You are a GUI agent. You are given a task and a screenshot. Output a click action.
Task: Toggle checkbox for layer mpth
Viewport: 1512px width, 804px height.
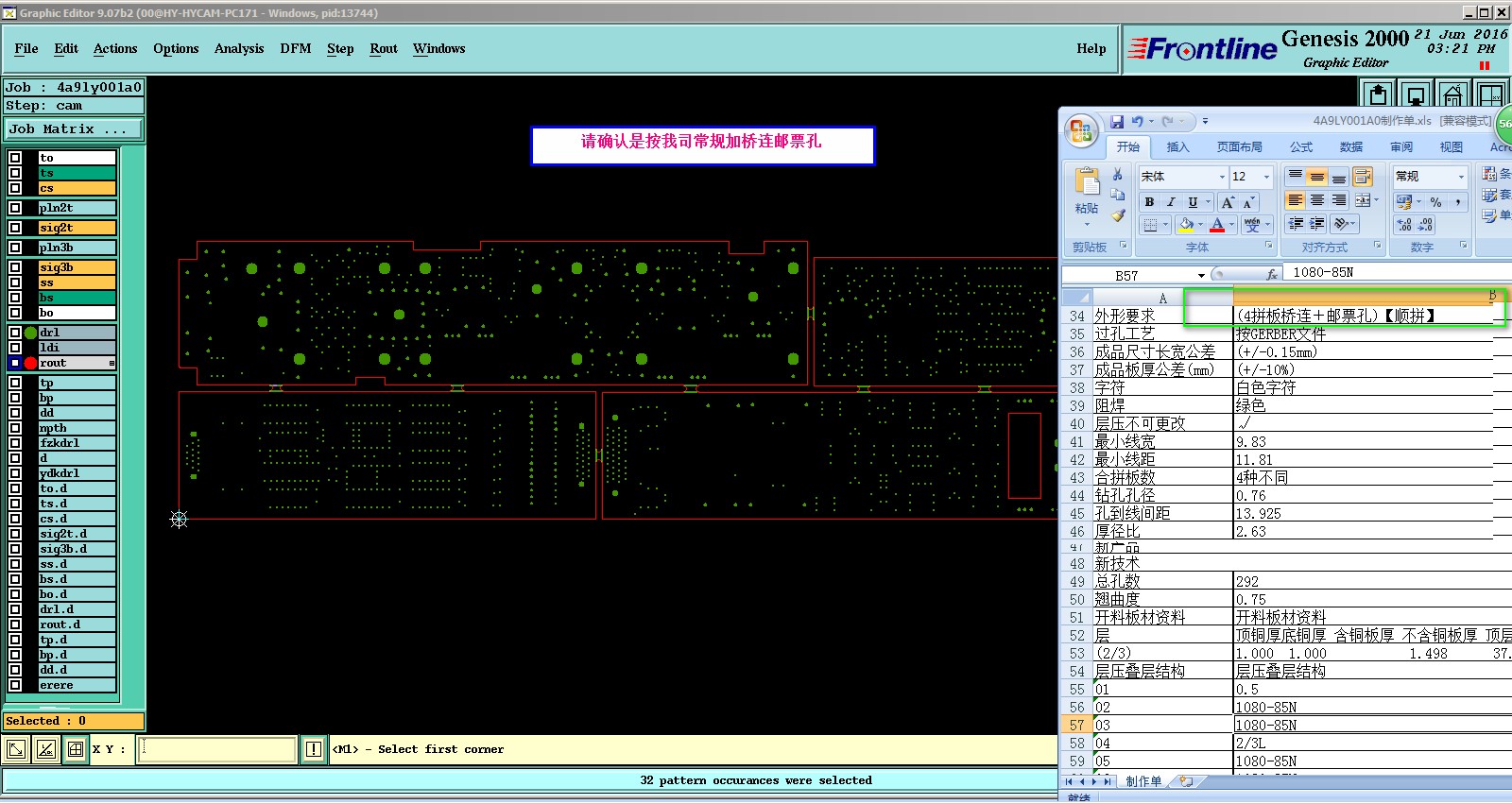15,428
